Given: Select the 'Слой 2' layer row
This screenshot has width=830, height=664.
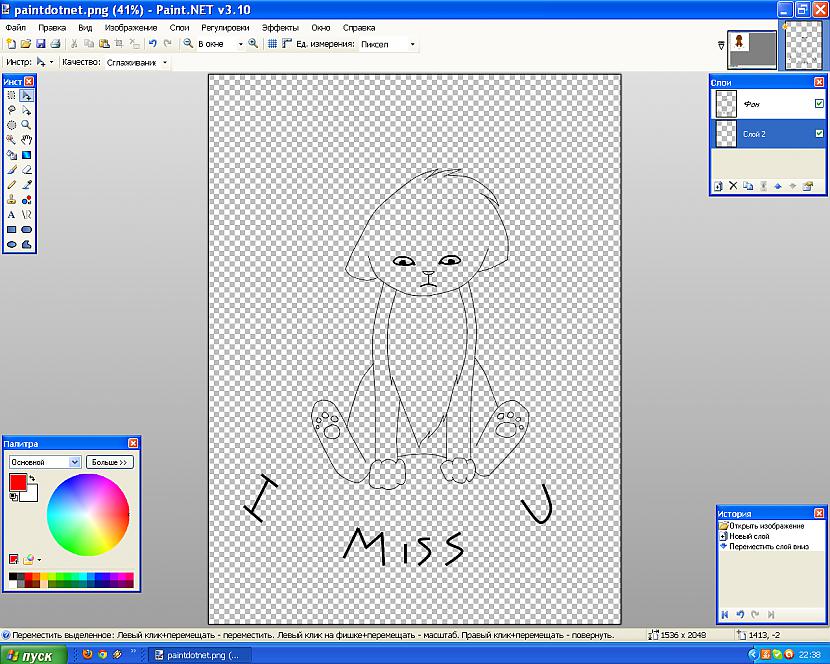Looking at the screenshot, I should (768, 134).
